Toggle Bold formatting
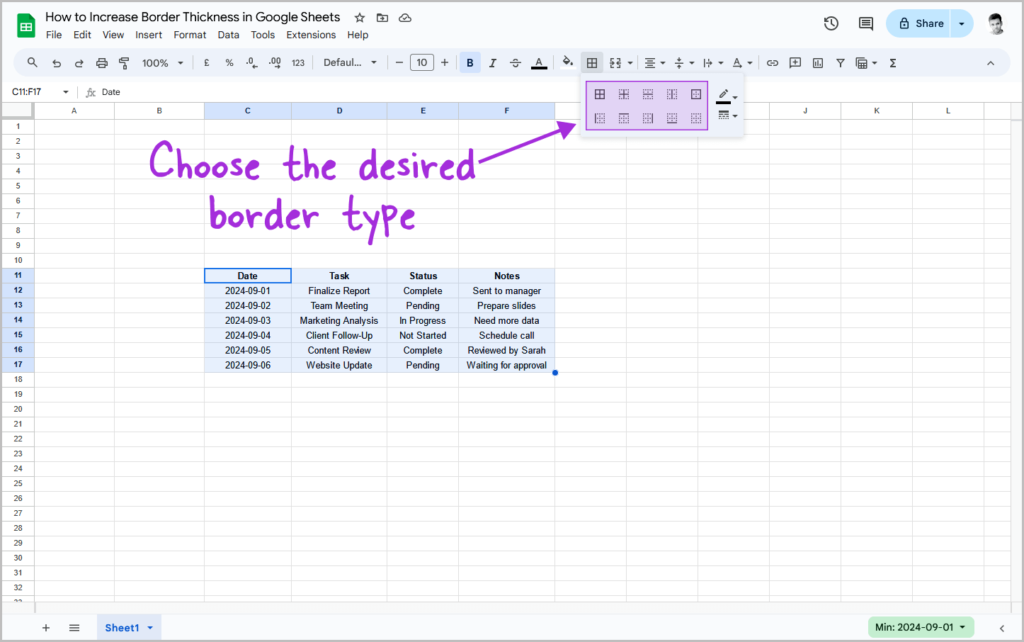 (470, 63)
